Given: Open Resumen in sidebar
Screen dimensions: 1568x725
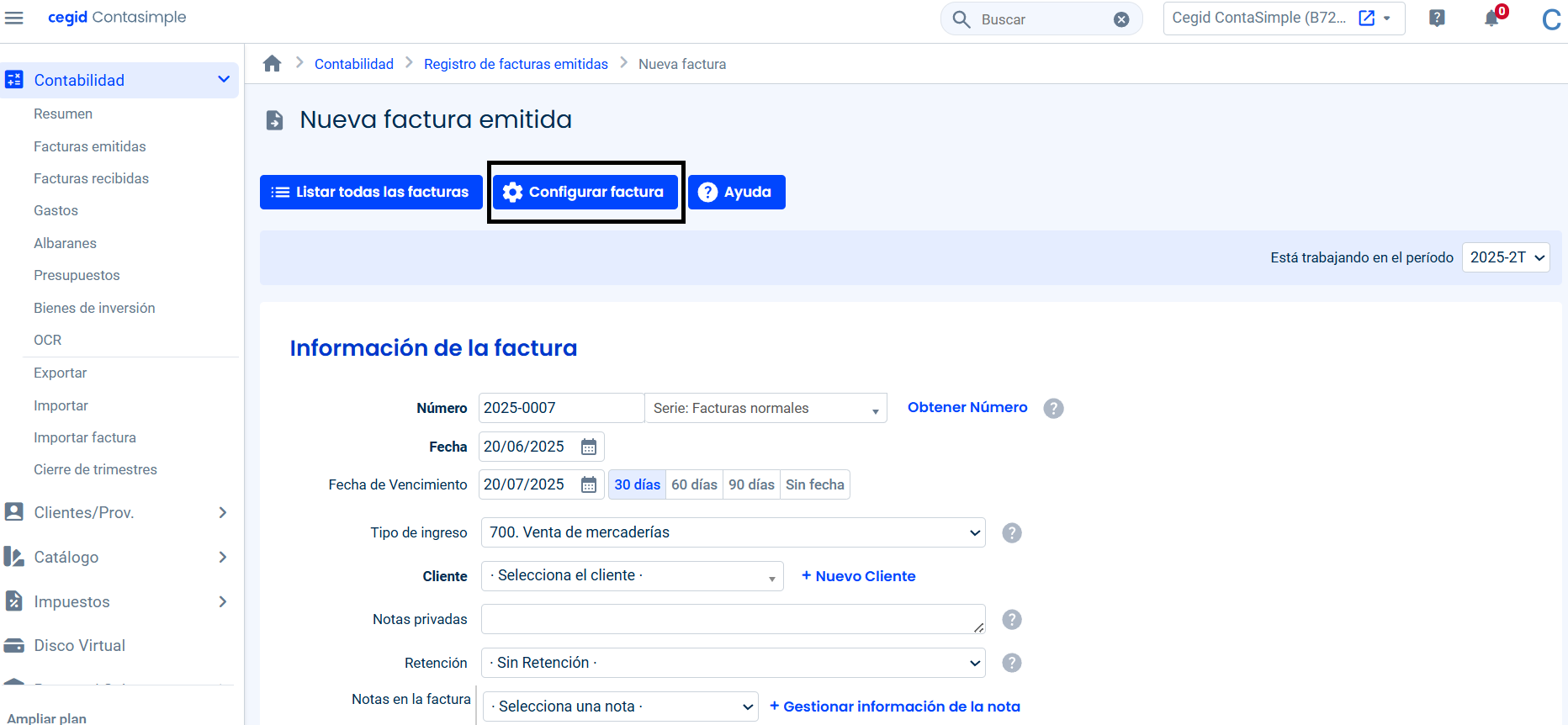Looking at the screenshot, I should click(x=63, y=114).
